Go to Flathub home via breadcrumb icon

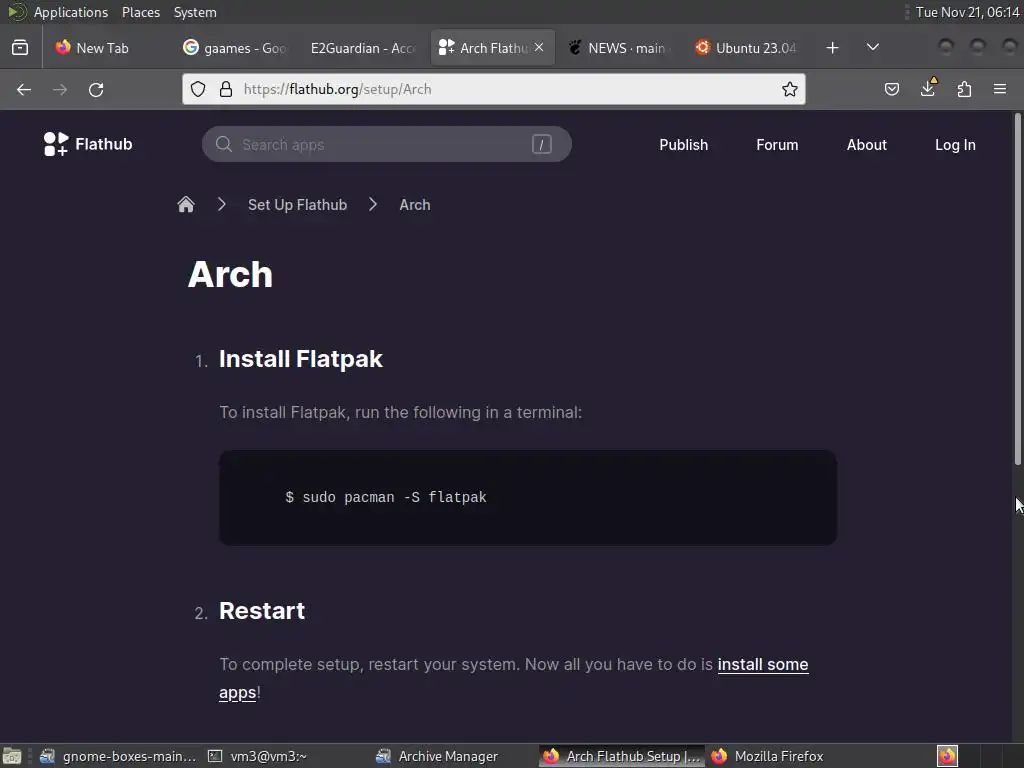186,204
